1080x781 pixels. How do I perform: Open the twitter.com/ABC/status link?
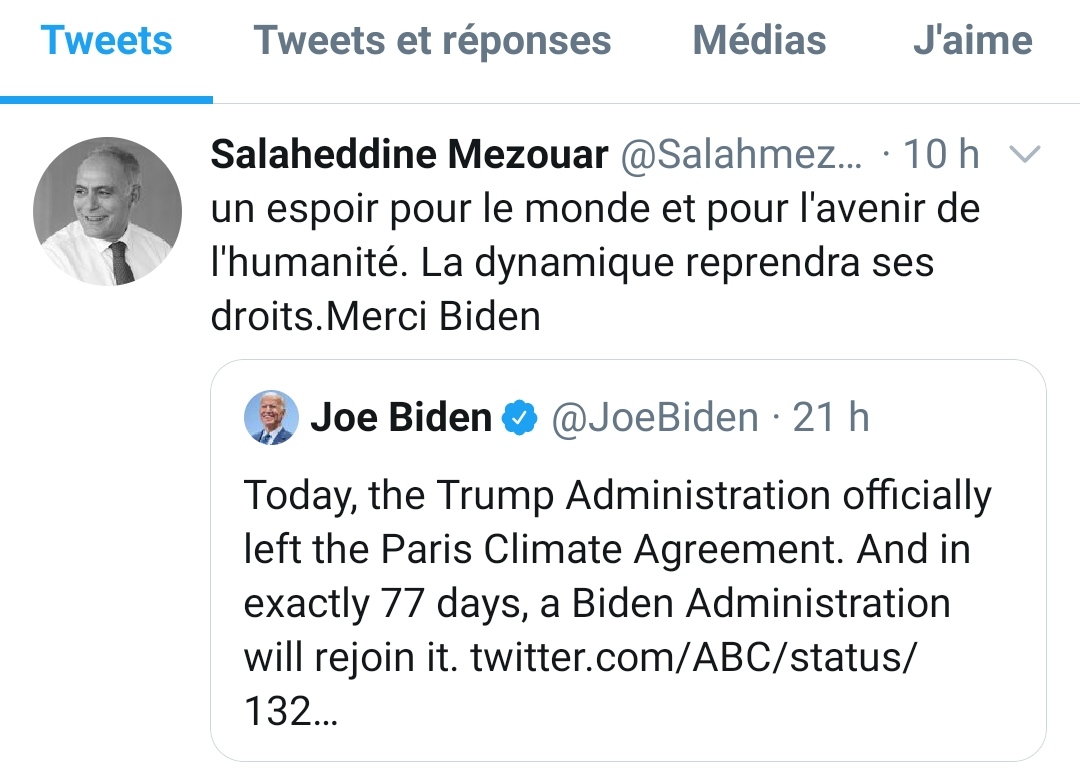pos(692,658)
